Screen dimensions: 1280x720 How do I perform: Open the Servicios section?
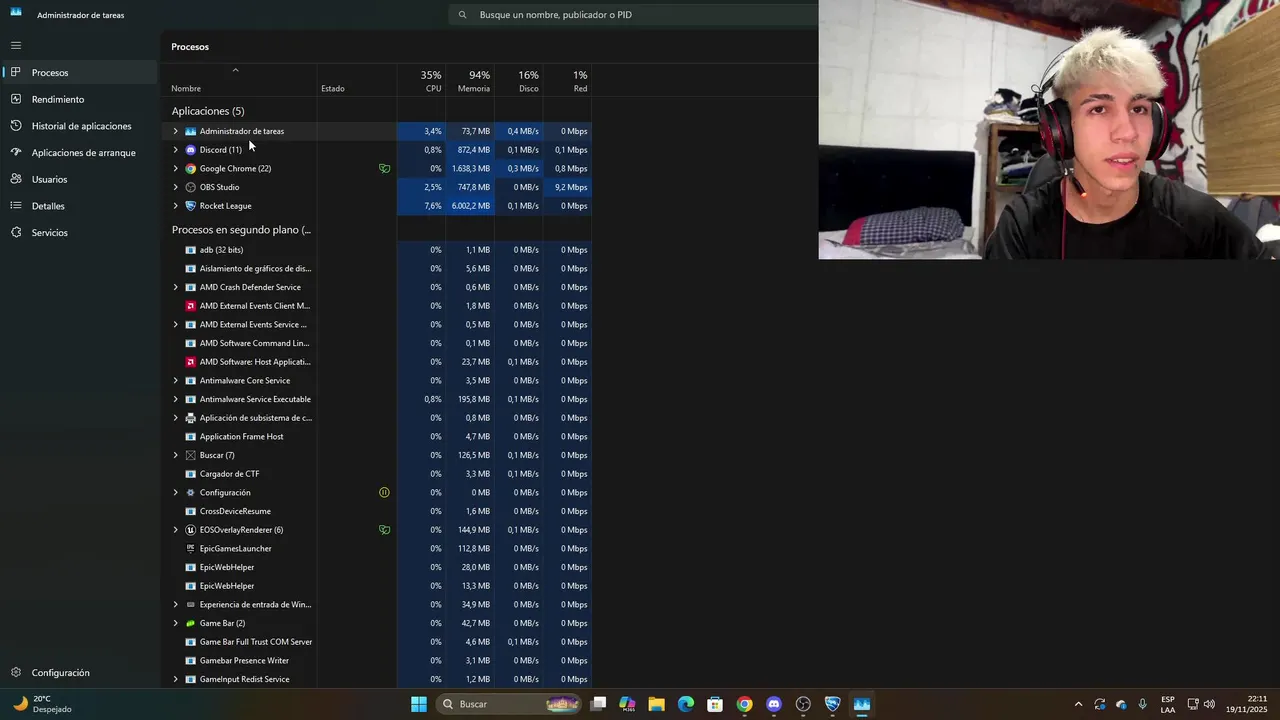(x=80, y=232)
